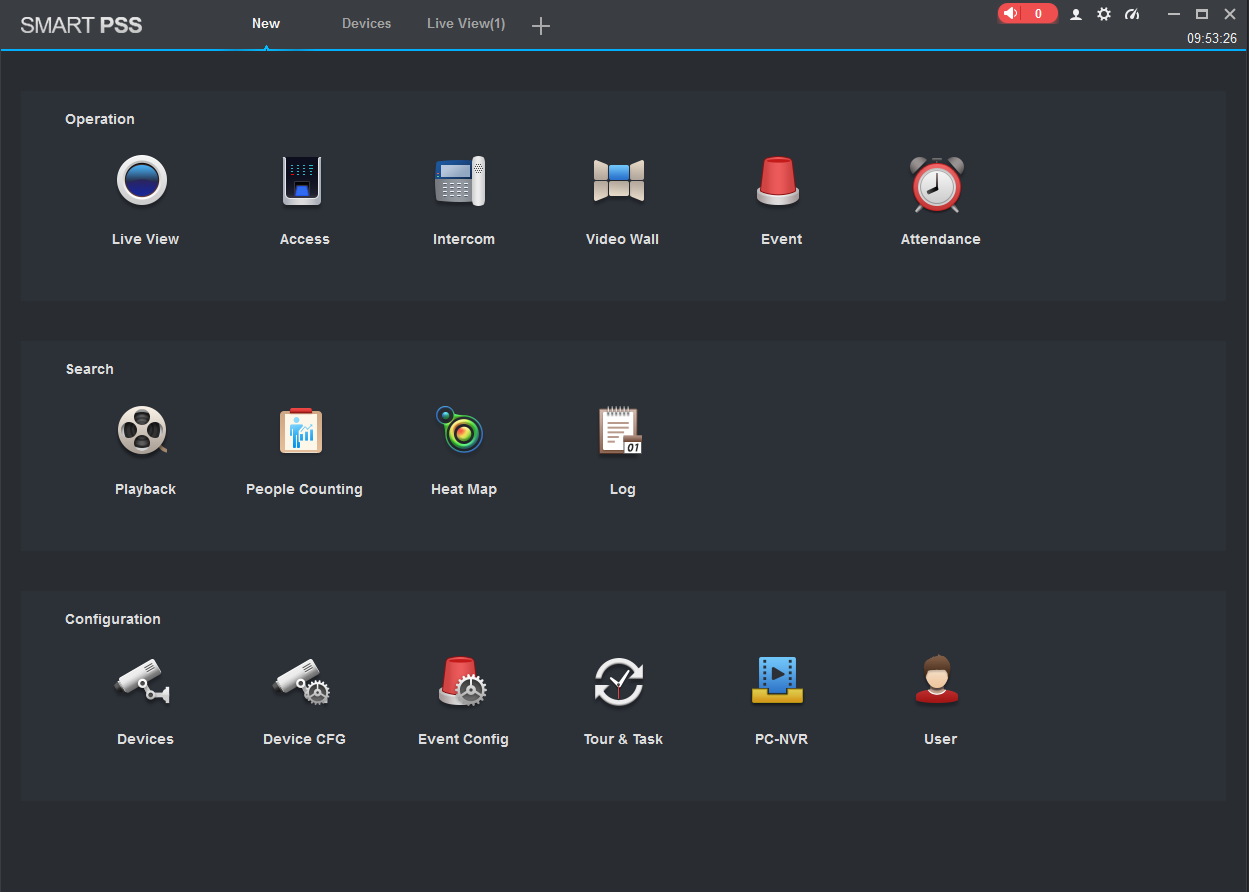Switch to the New tab
The height and width of the screenshot is (892, 1249).
tap(266, 23)
